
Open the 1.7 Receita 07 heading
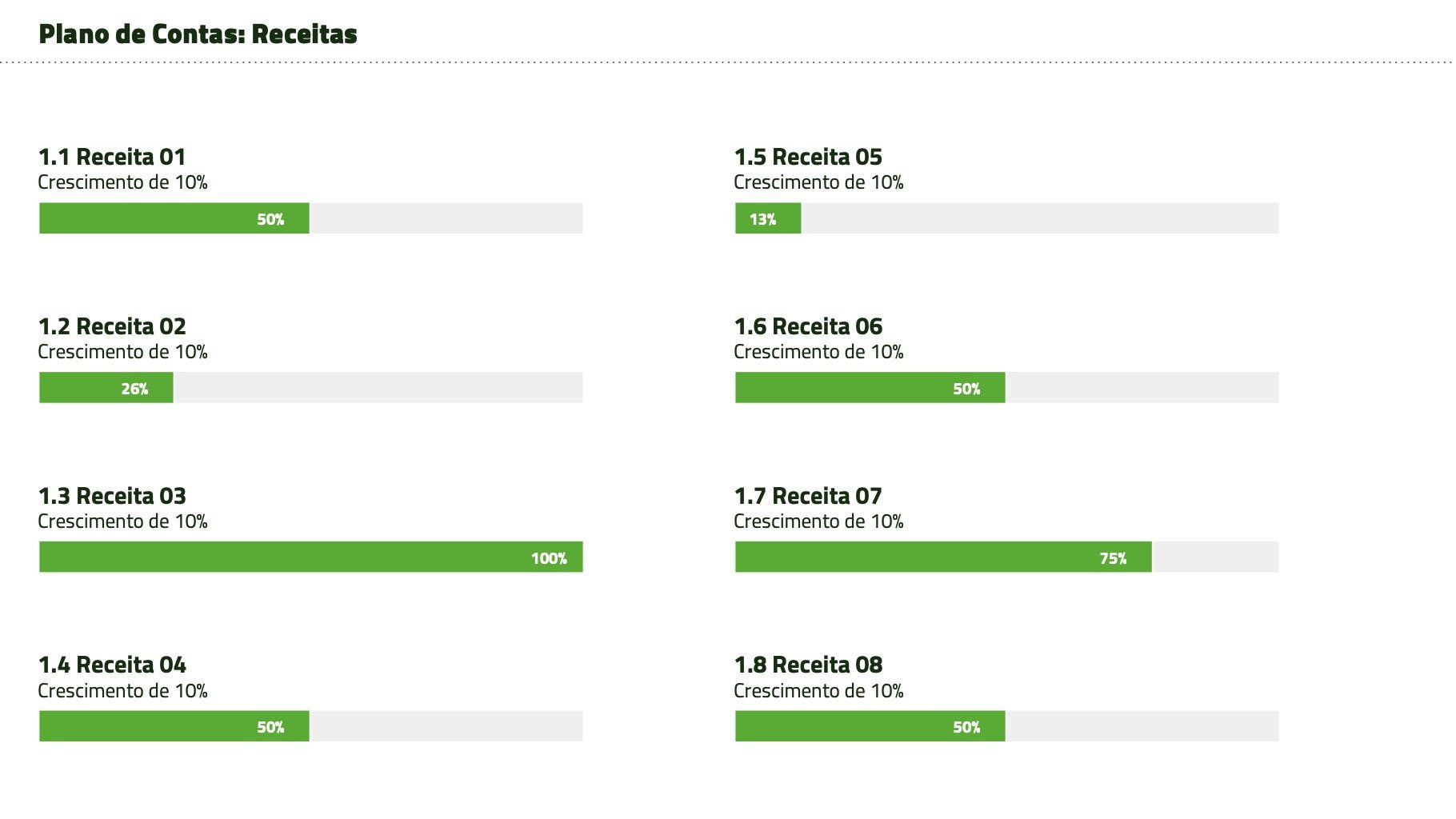click(808, 496)
